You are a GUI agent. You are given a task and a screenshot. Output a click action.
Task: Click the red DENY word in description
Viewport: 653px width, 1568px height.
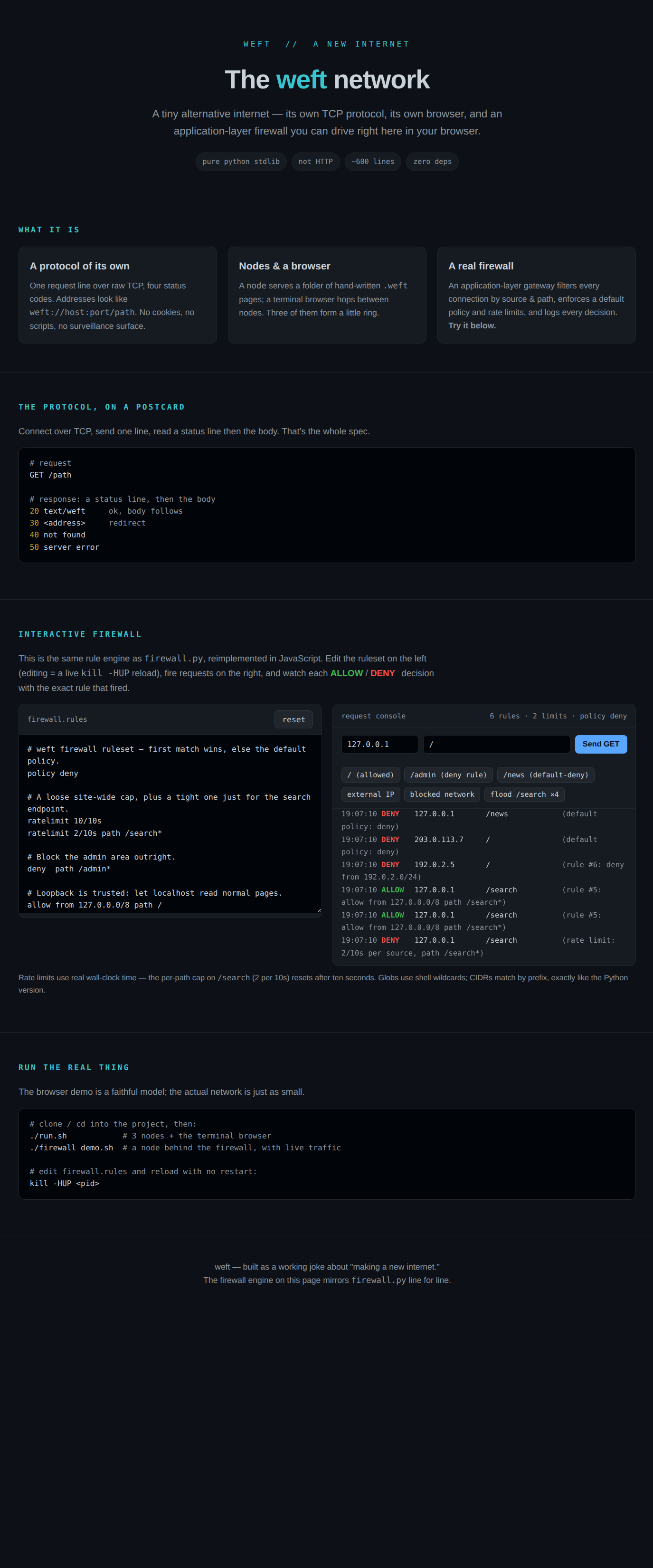point(383,673)
